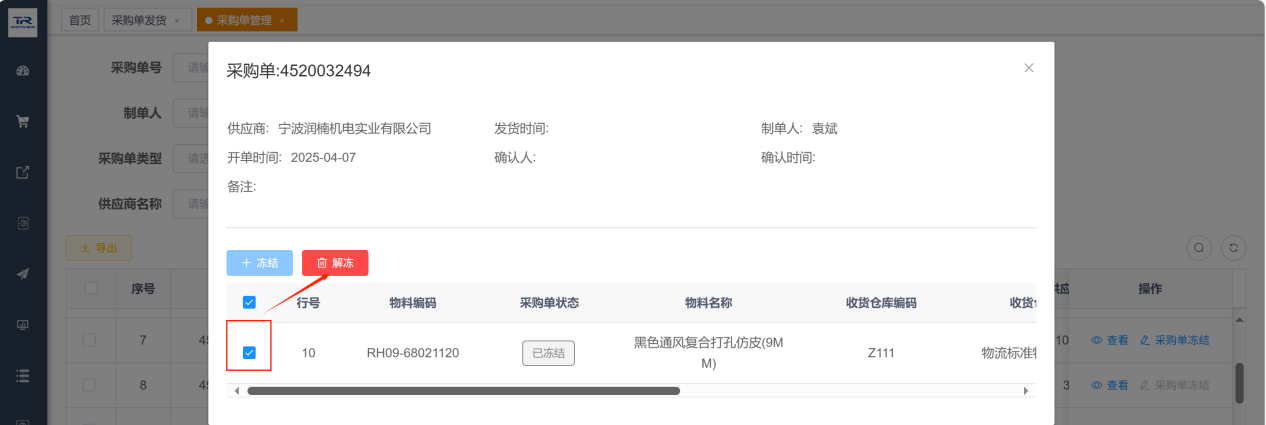Click the horizontal scrollbar in the dialog table
The image size is (1266, 425).
pos(463,391)
